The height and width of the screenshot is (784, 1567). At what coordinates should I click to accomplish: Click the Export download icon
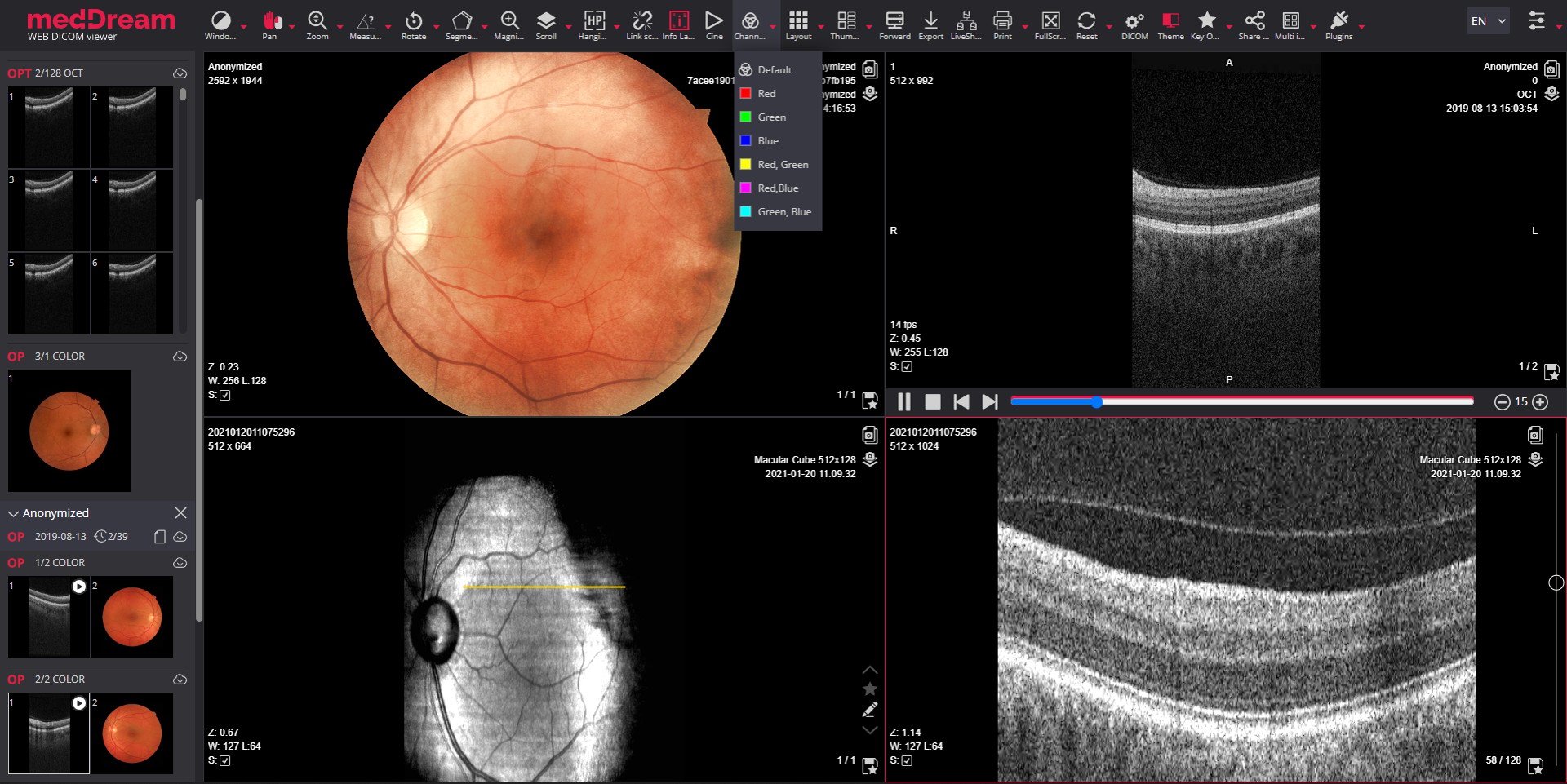[930, 20]
